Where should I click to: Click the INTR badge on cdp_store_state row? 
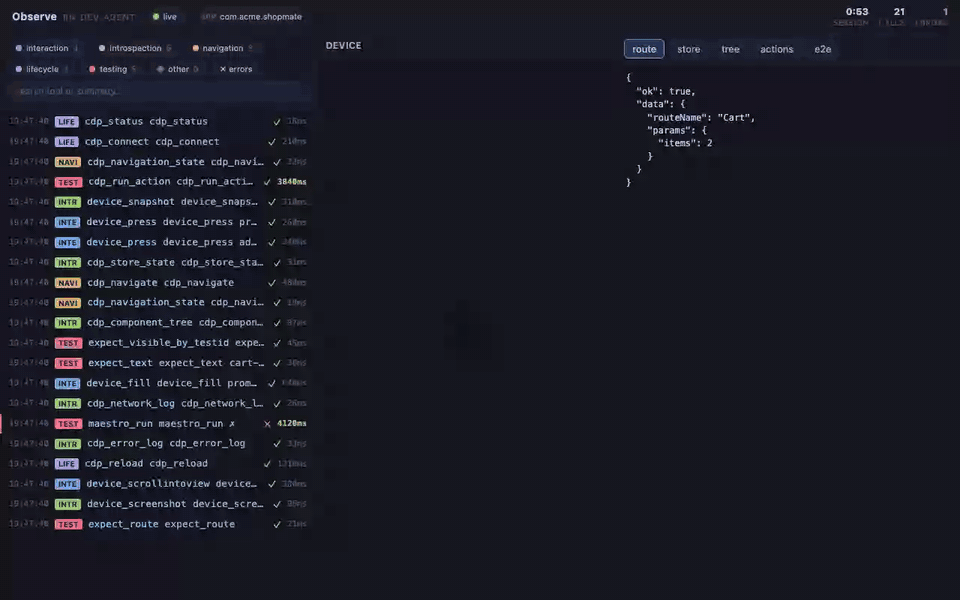pos(67,263)
